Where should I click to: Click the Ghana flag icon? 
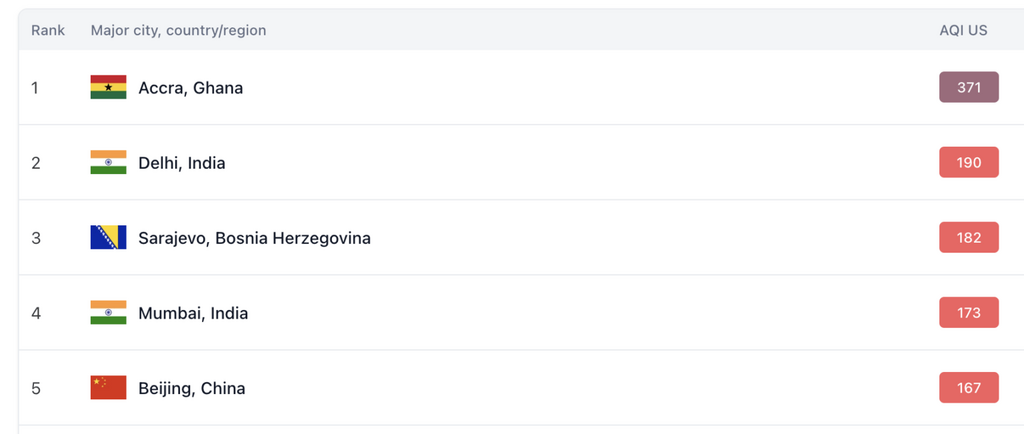[x=108, y=87]
